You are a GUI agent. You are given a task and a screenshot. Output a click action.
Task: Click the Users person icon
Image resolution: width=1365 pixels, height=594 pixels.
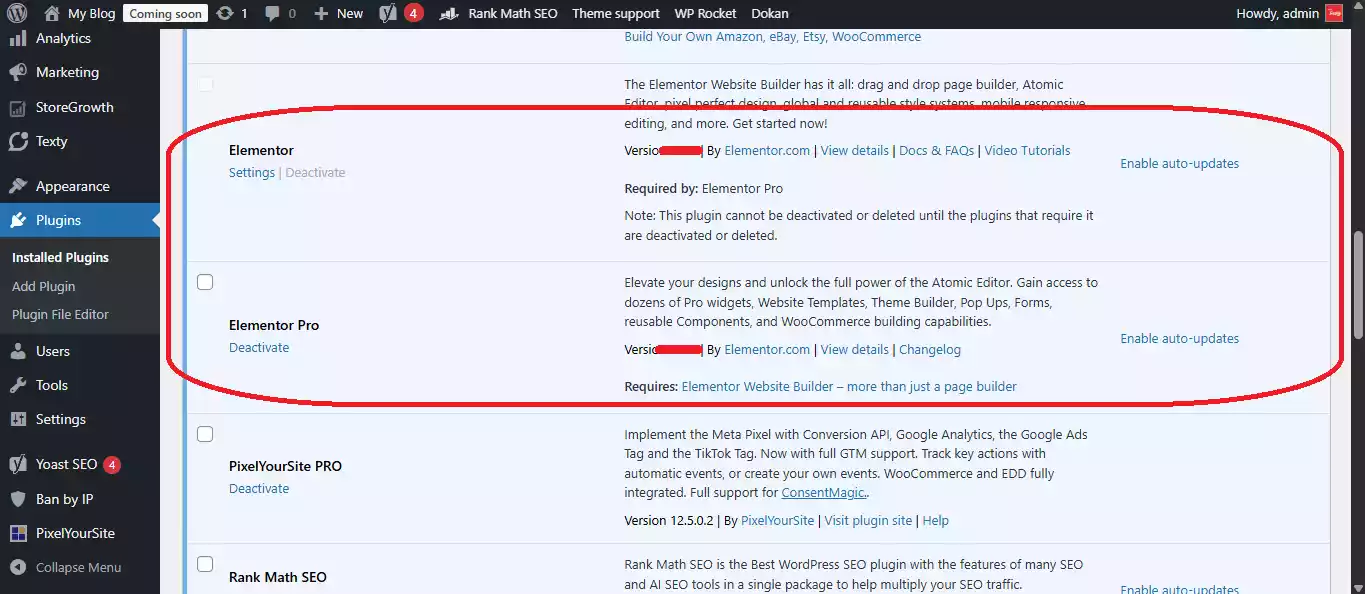(17, 351)
